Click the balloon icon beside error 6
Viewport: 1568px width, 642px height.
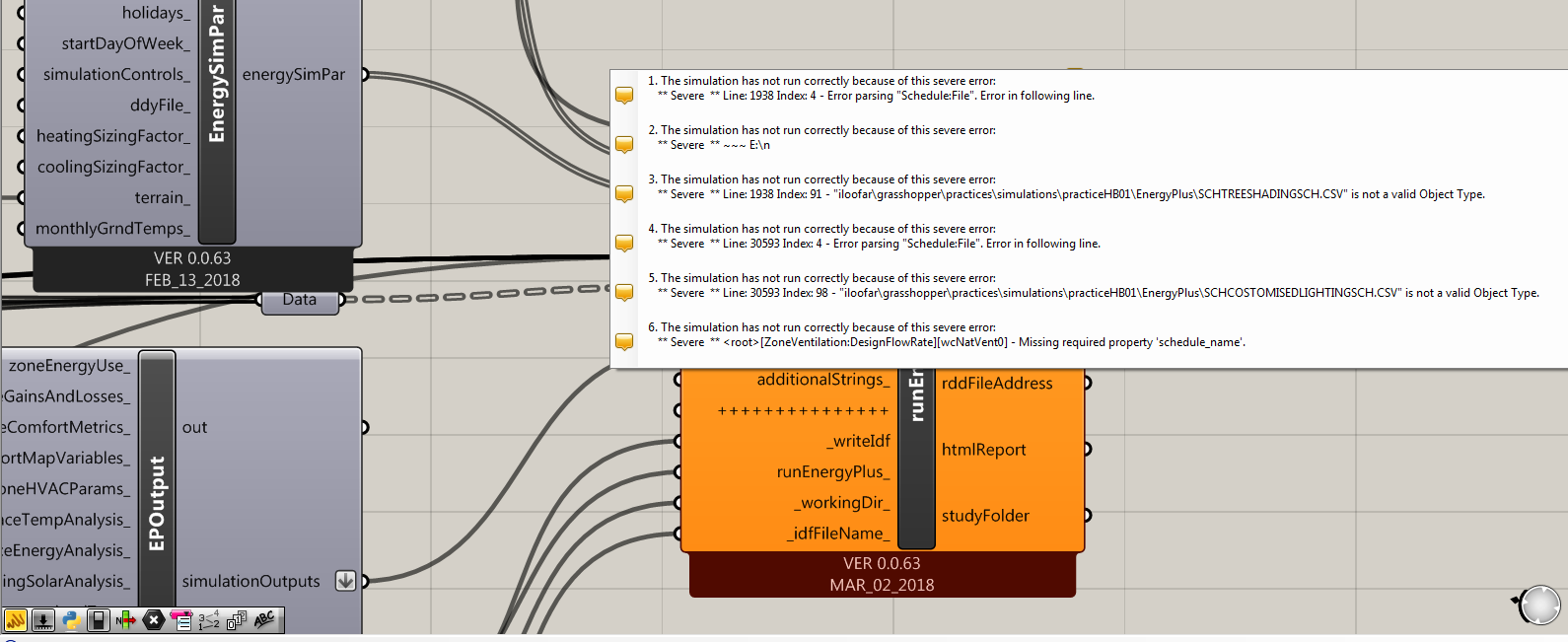[624, 342]
